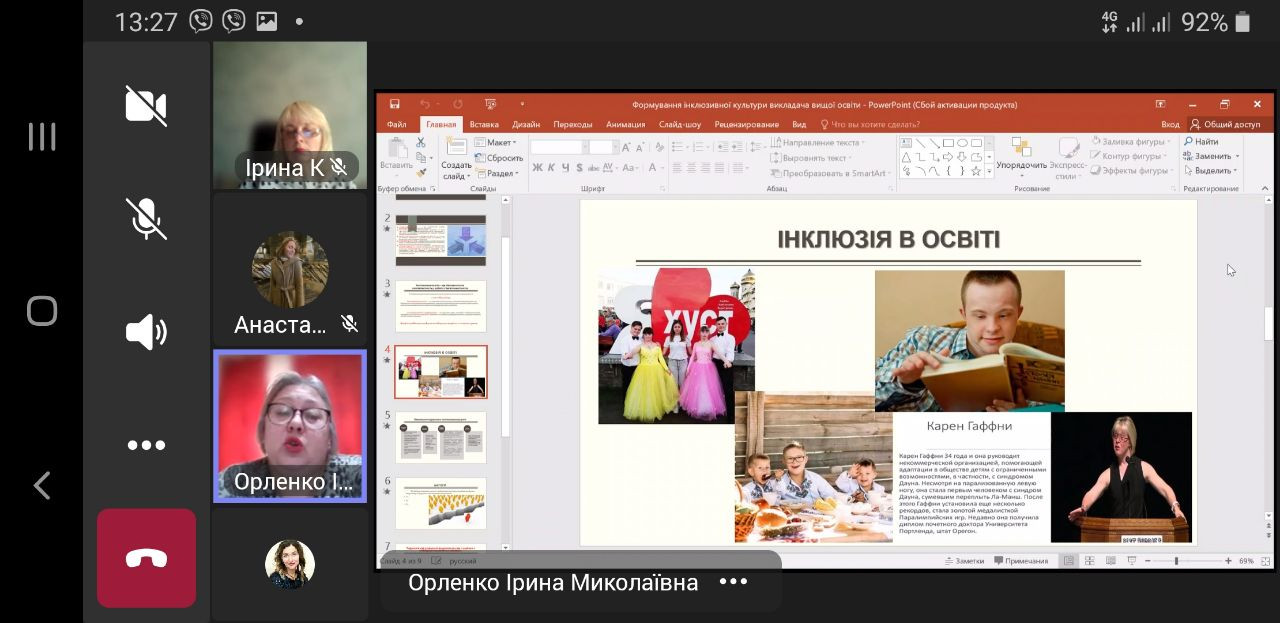Switch to the Дизайн ribbon tab

coord(526,124)
